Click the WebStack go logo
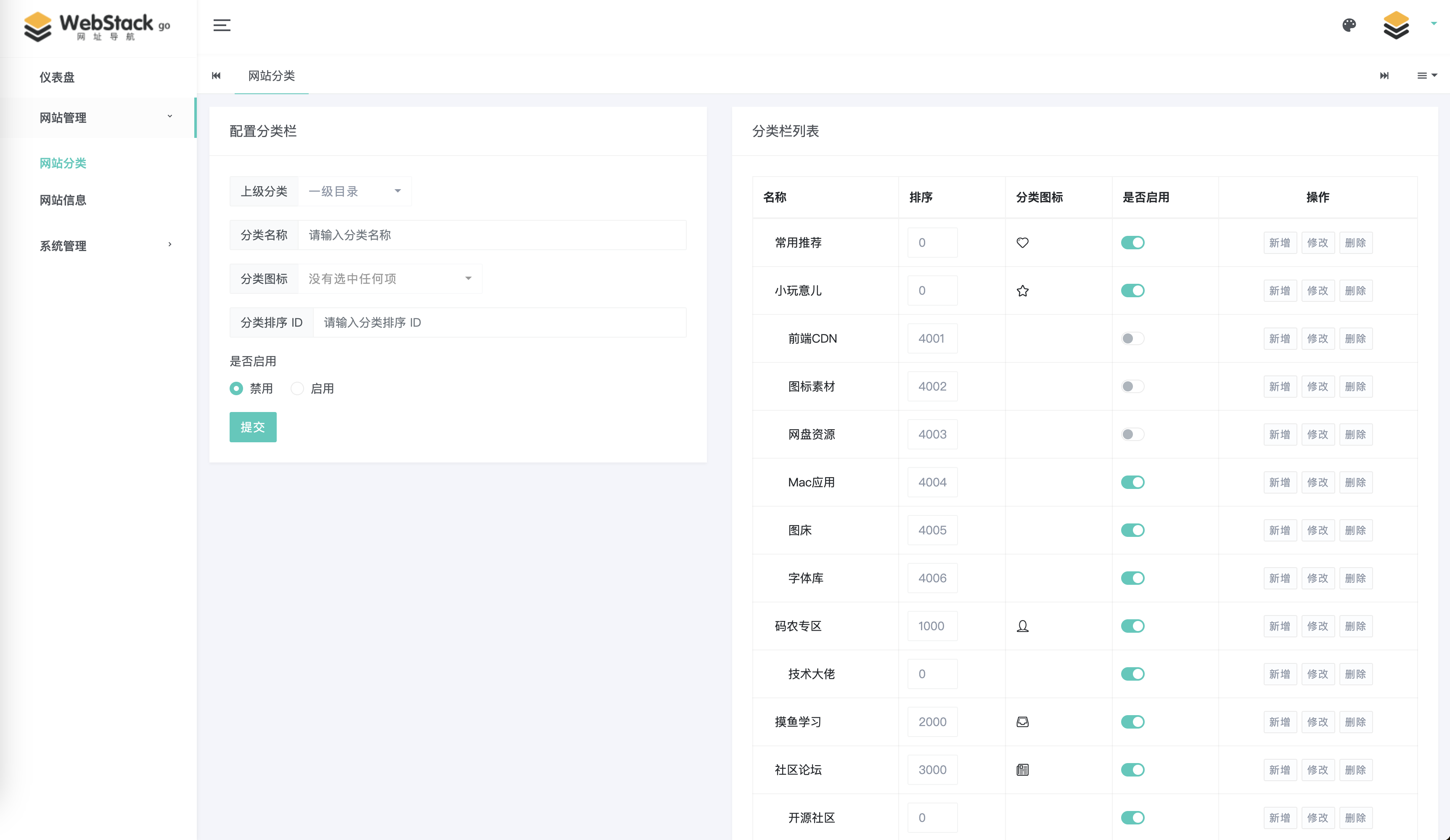1450x840 pixels. pos(97,26)
